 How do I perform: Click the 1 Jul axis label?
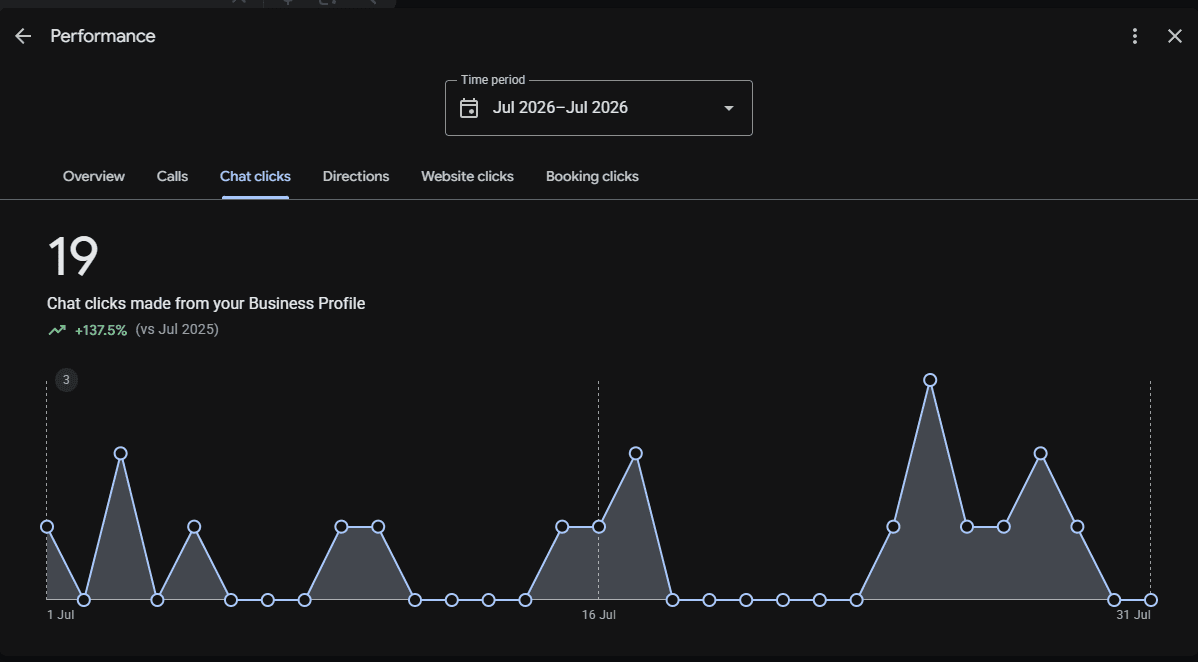coord(60,615)
